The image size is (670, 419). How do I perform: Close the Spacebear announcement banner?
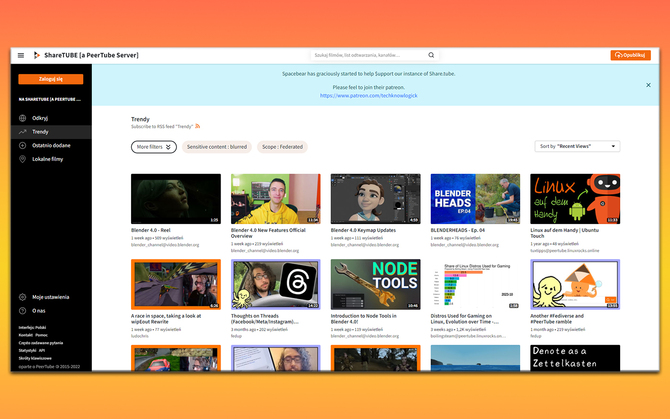(648, 85)
